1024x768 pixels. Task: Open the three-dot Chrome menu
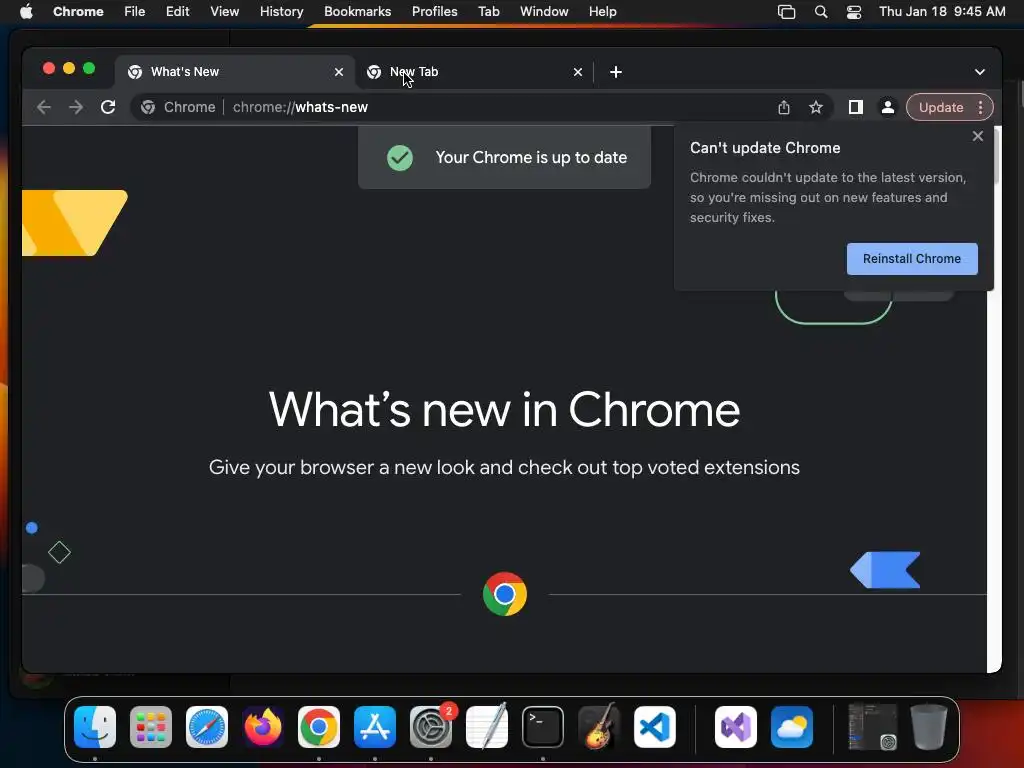[980, 107]
